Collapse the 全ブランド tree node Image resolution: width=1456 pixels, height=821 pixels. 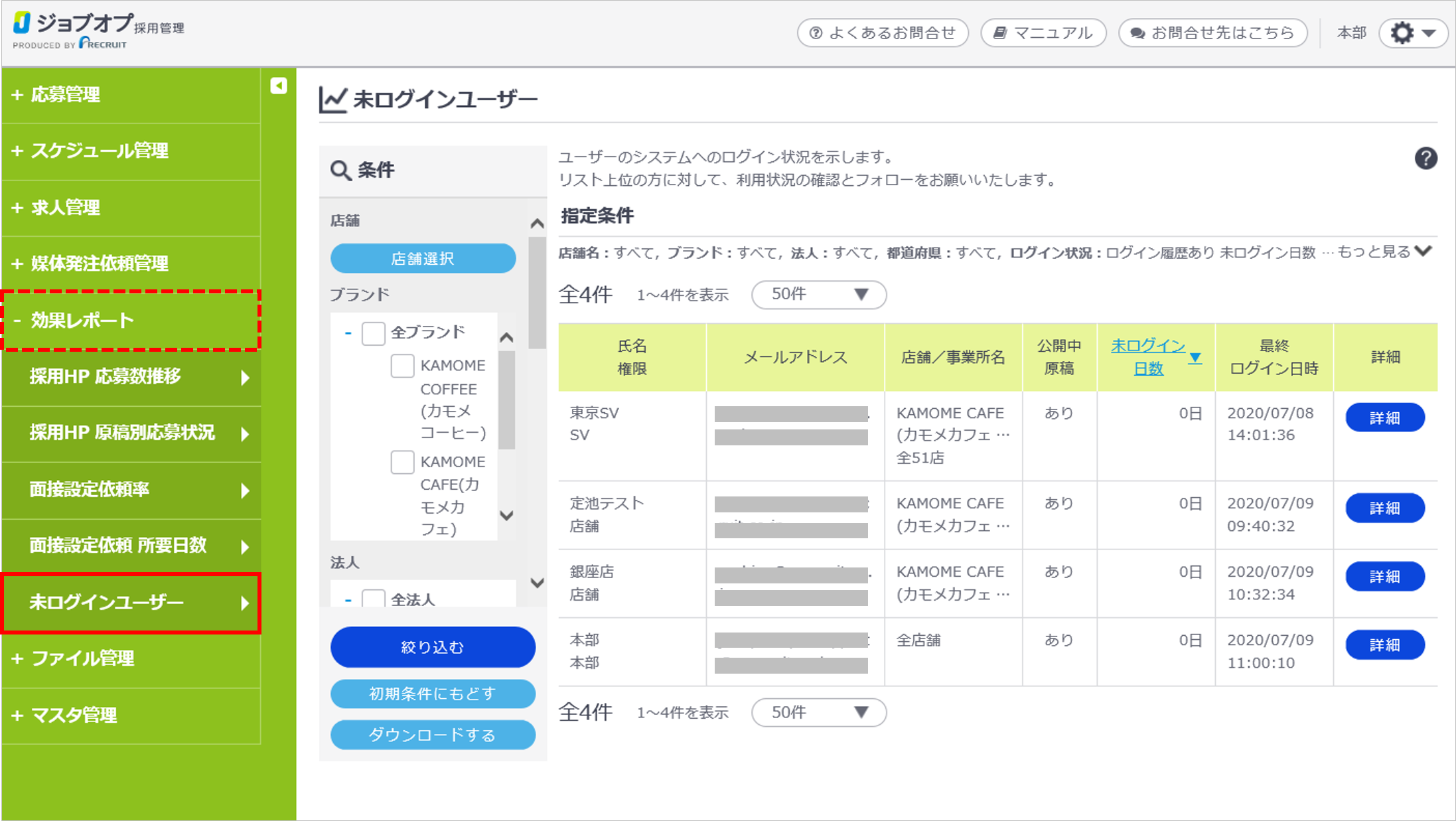click(x=348, y=333)
